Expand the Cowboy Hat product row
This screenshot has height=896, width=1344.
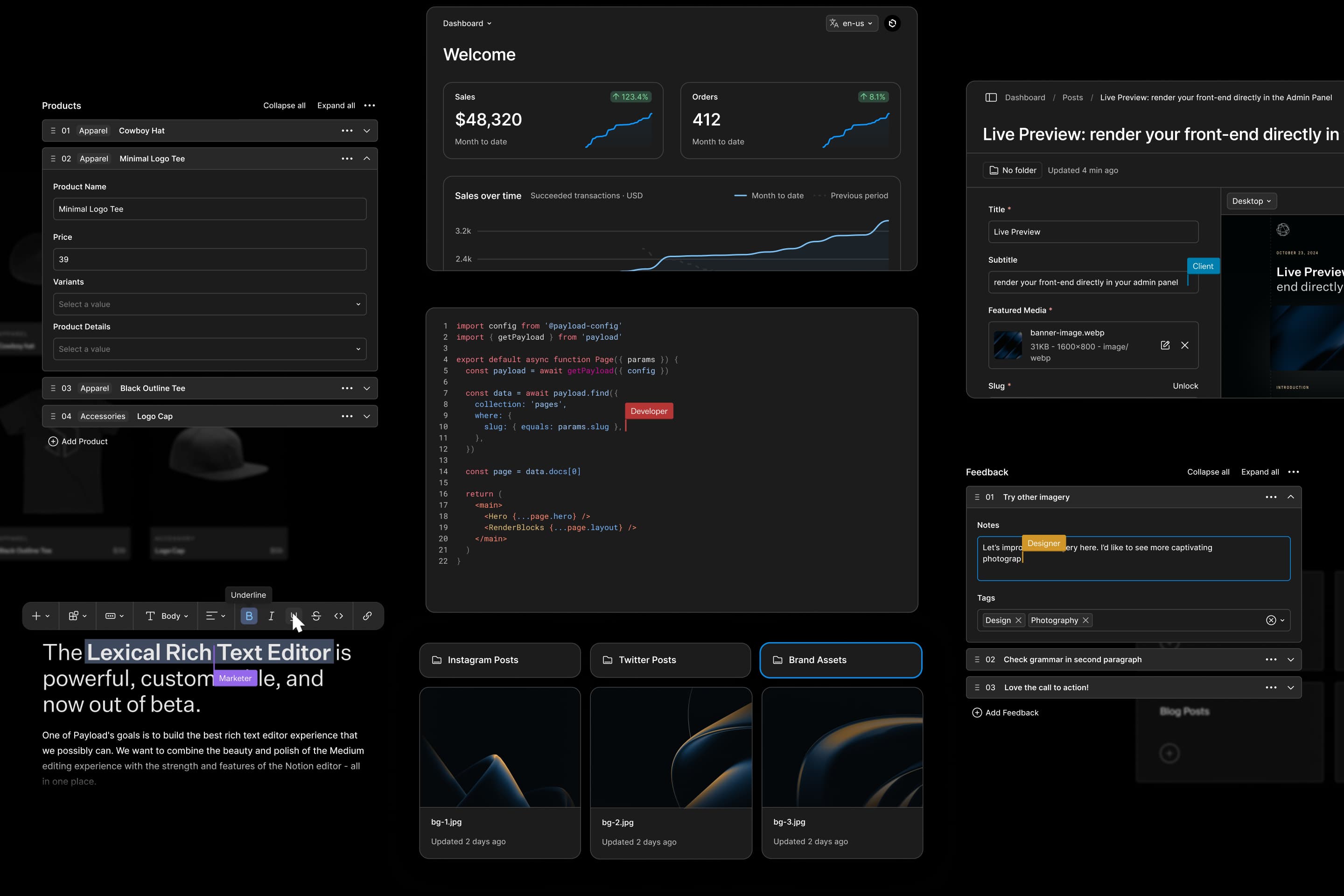tap(367, 131)
